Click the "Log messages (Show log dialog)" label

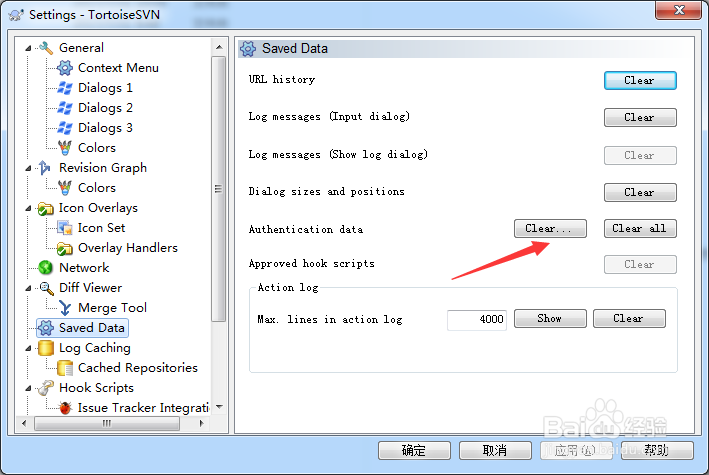pyautogui.click(x=338, y=154)
